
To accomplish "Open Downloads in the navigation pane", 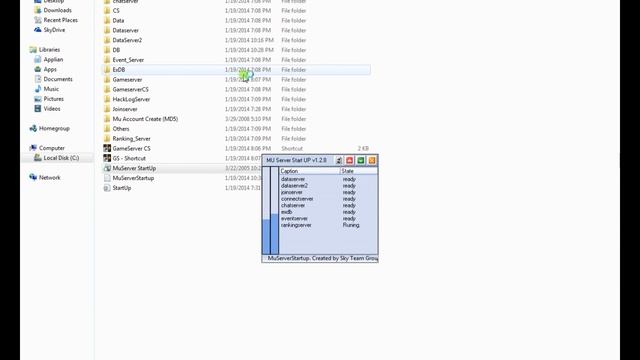I will click(57, 10).
